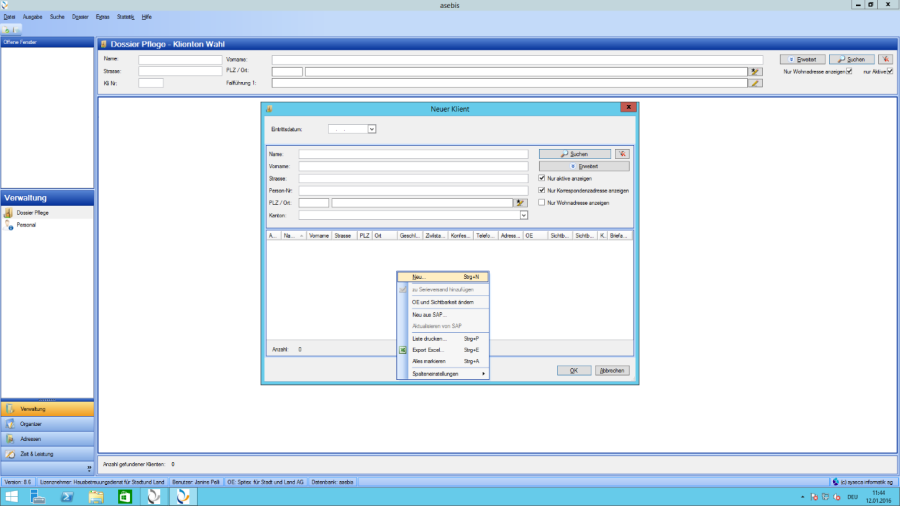Click the Export Excel icon in the context menu
900x506 pixels.
point(403,350)
